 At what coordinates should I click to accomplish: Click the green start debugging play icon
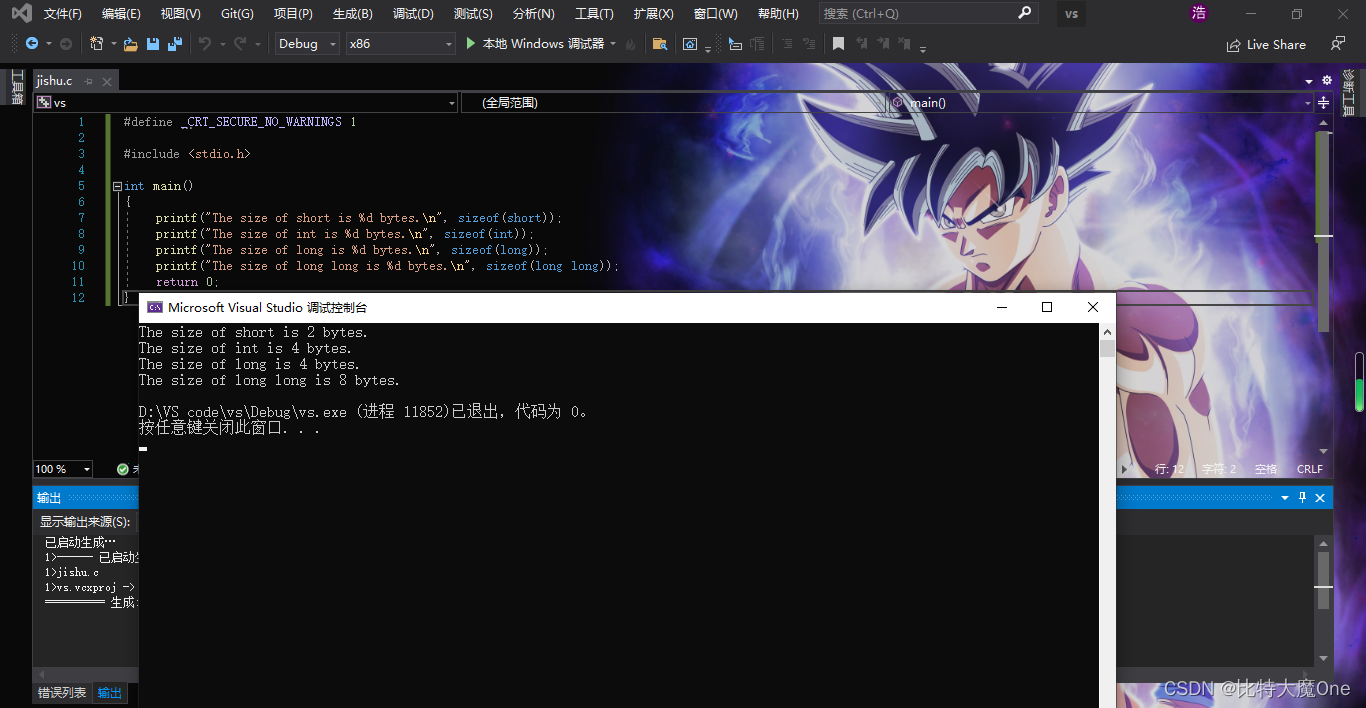[472, 44]
